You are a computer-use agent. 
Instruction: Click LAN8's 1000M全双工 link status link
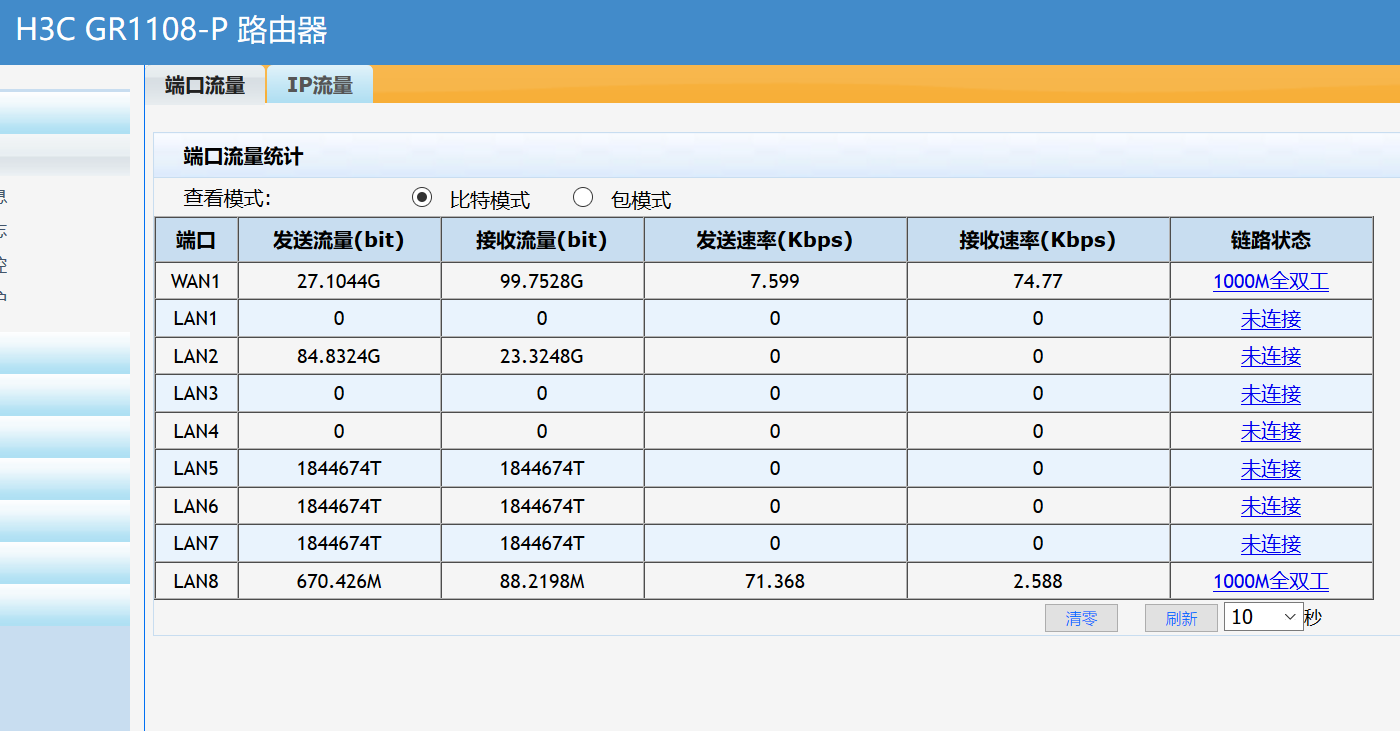tap(1270, 580)
